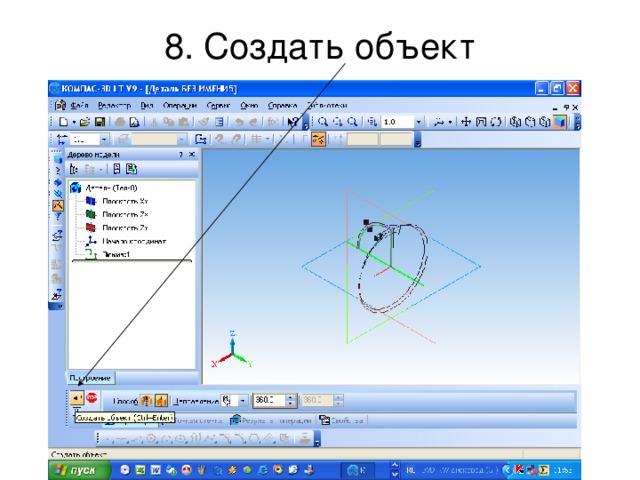Viewport: 640px width, 480px height.
Task: Open the Редактор menu
Action: click(114, 105)
